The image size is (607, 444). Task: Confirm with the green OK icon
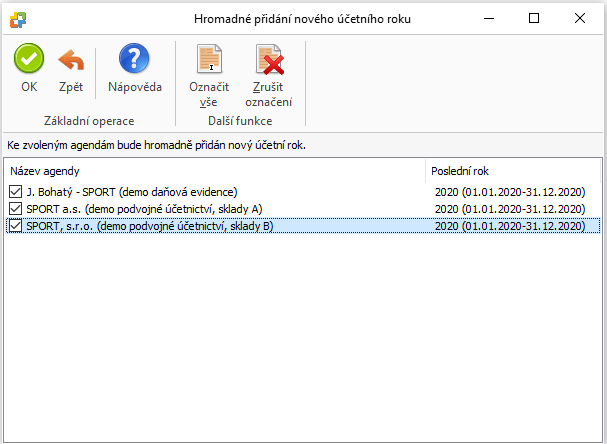29,58
